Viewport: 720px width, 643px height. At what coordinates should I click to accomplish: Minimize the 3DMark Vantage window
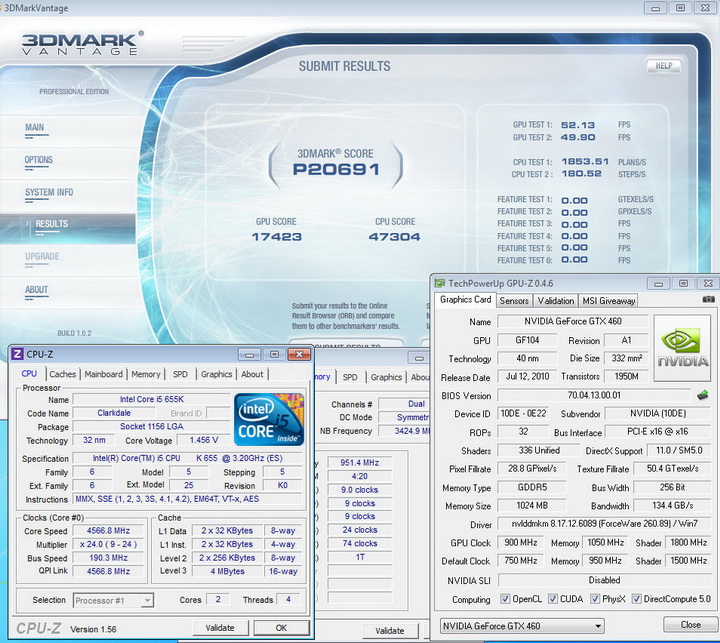point(655,8)
